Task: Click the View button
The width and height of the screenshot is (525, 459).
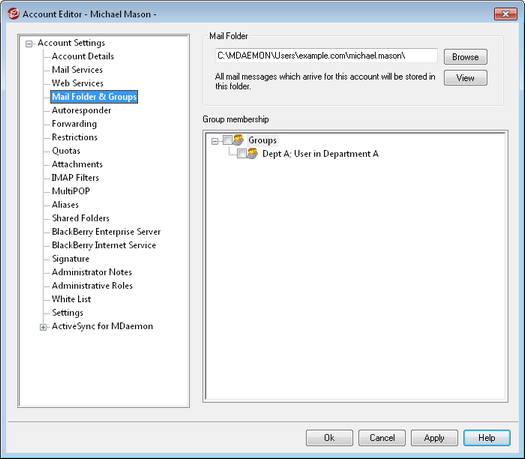Action: click(x=465, y=78)
